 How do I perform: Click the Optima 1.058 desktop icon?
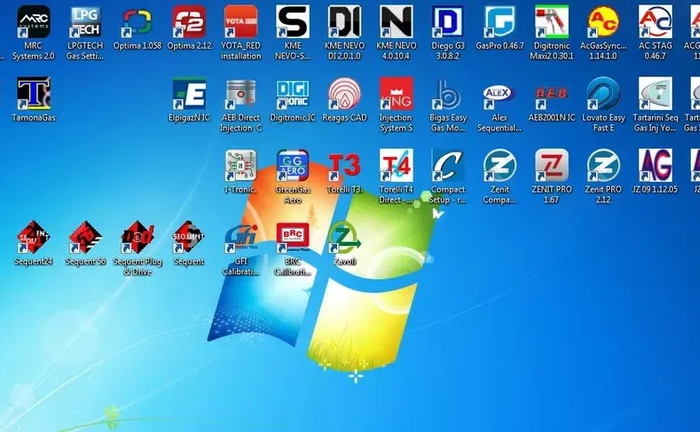(x=137, y=22)
